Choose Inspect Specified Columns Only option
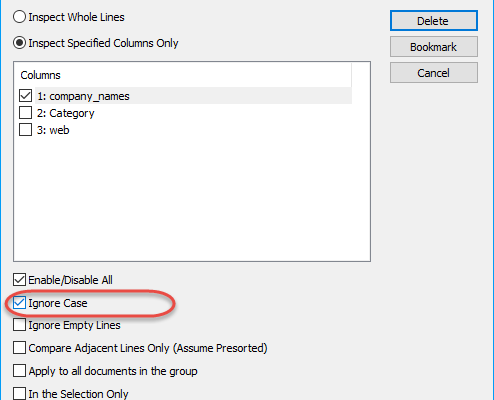494x400 pixels. point(19,43)
